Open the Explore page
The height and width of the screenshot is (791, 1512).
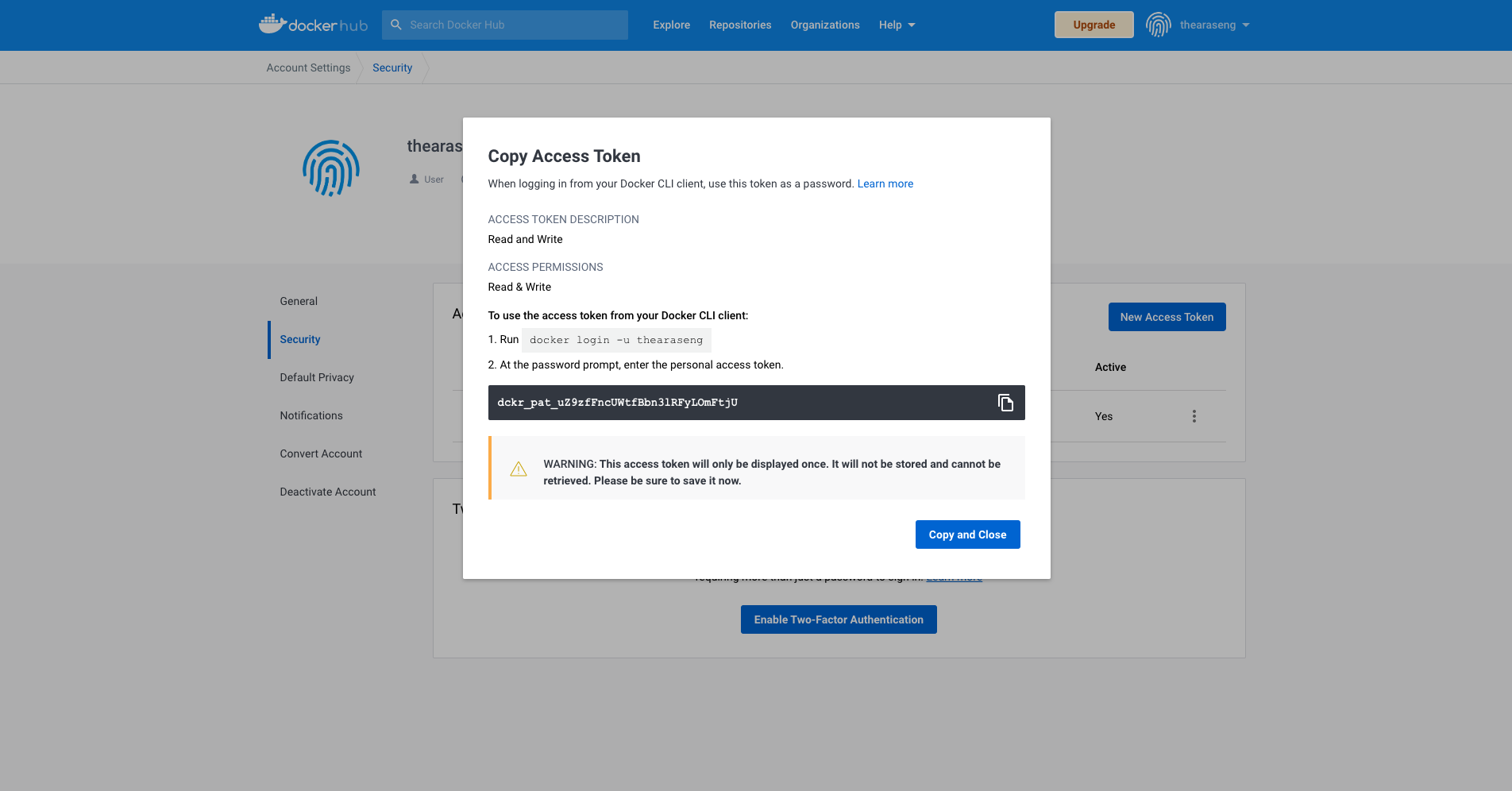pyautogui.click(x=671, y=25)
